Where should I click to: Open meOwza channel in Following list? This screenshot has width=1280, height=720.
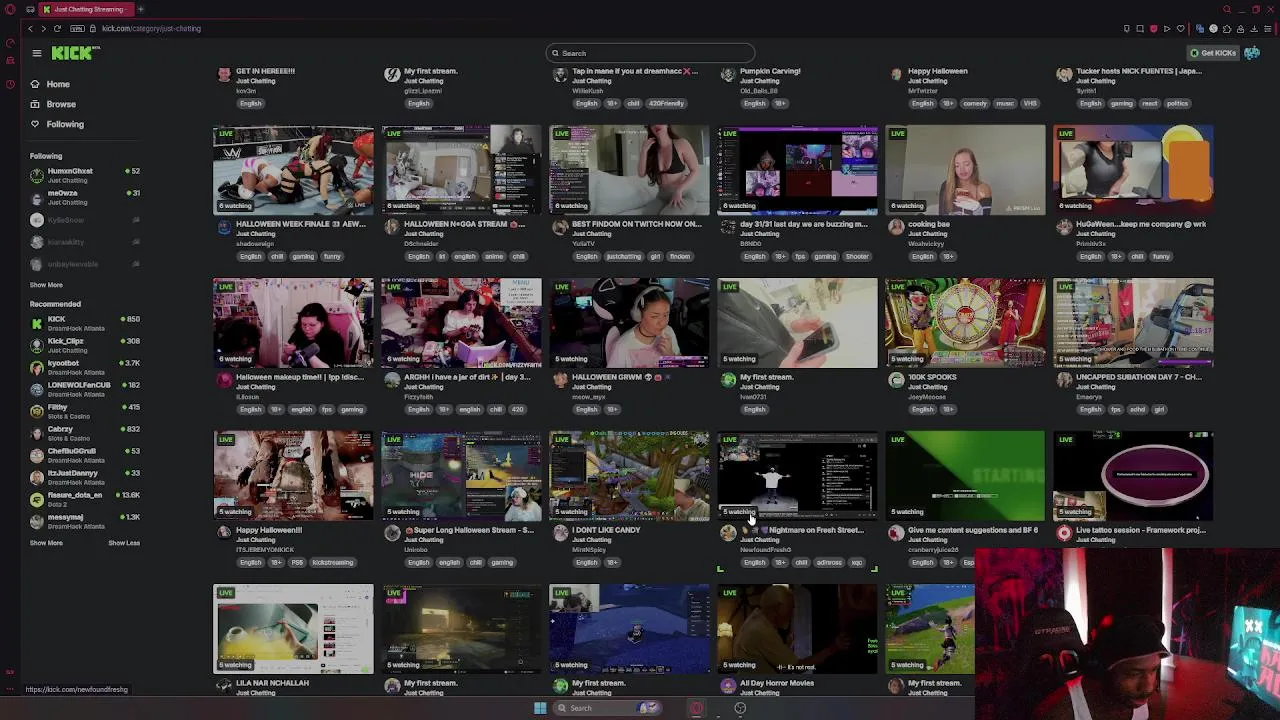[x=85, y=197]
